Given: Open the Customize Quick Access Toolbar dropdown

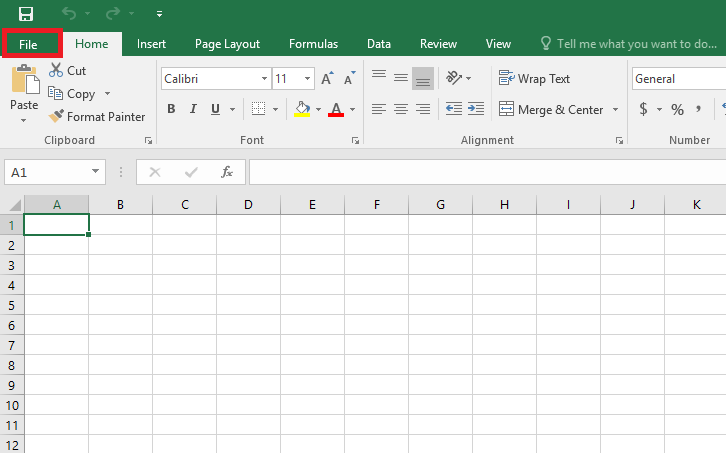Looking at the screenshot, I should [x=159, y=14].
